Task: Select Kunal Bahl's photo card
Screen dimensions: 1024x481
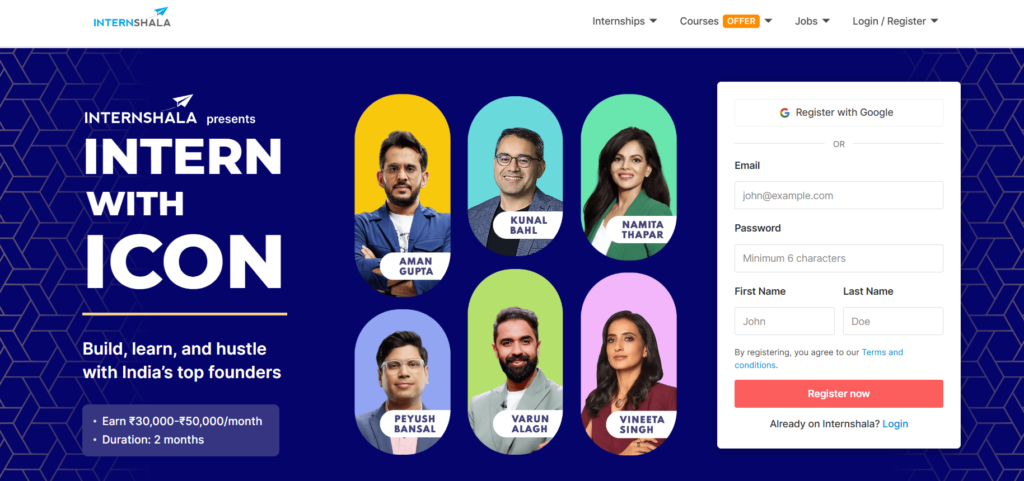Action: click(515, 175)
